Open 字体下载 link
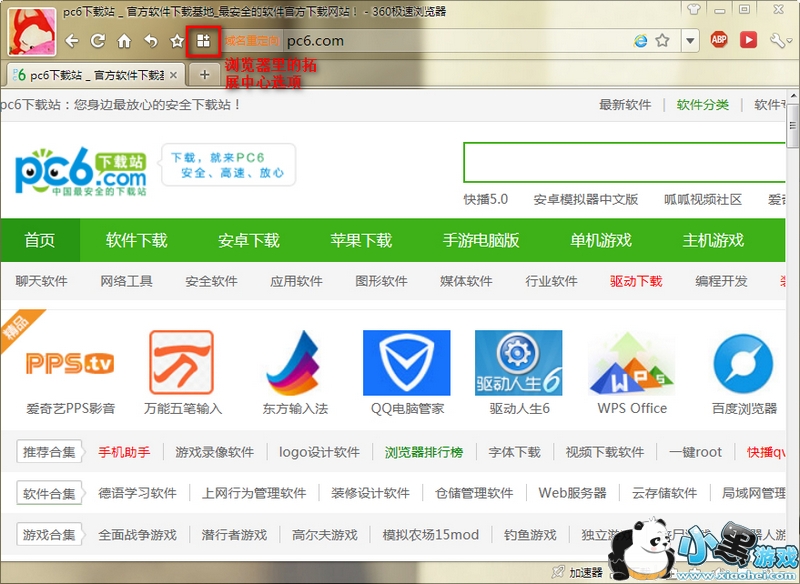 515,452
